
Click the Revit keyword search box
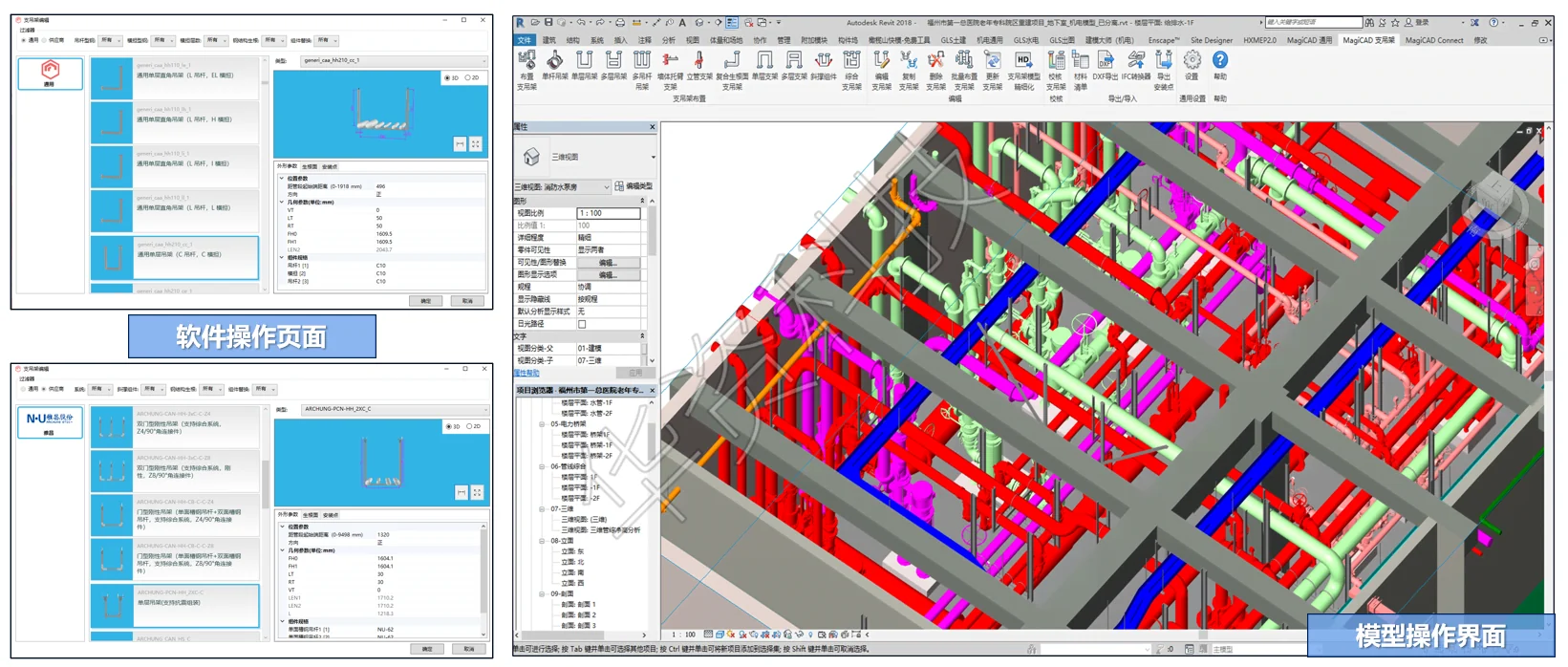tap(1314, 22)
